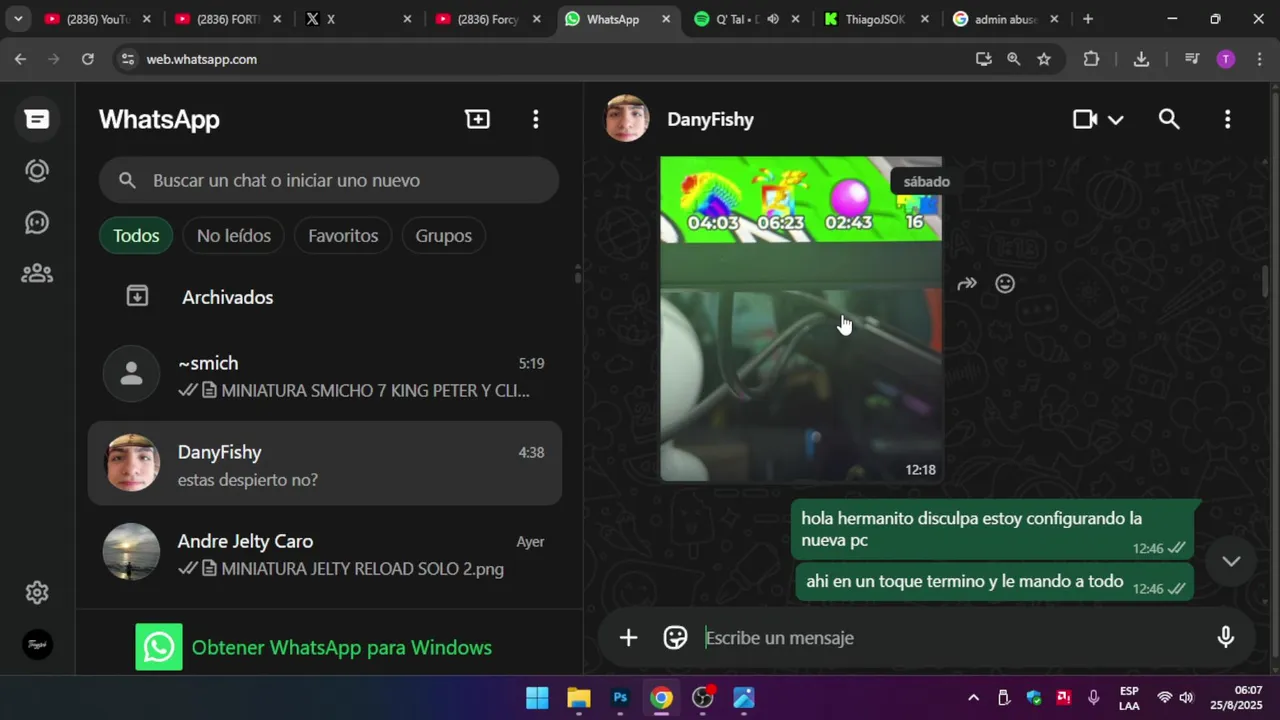The height and width of the screenshot is (720, 1280).
Task: Select the Favoritos filter
Action: [343, 236]
